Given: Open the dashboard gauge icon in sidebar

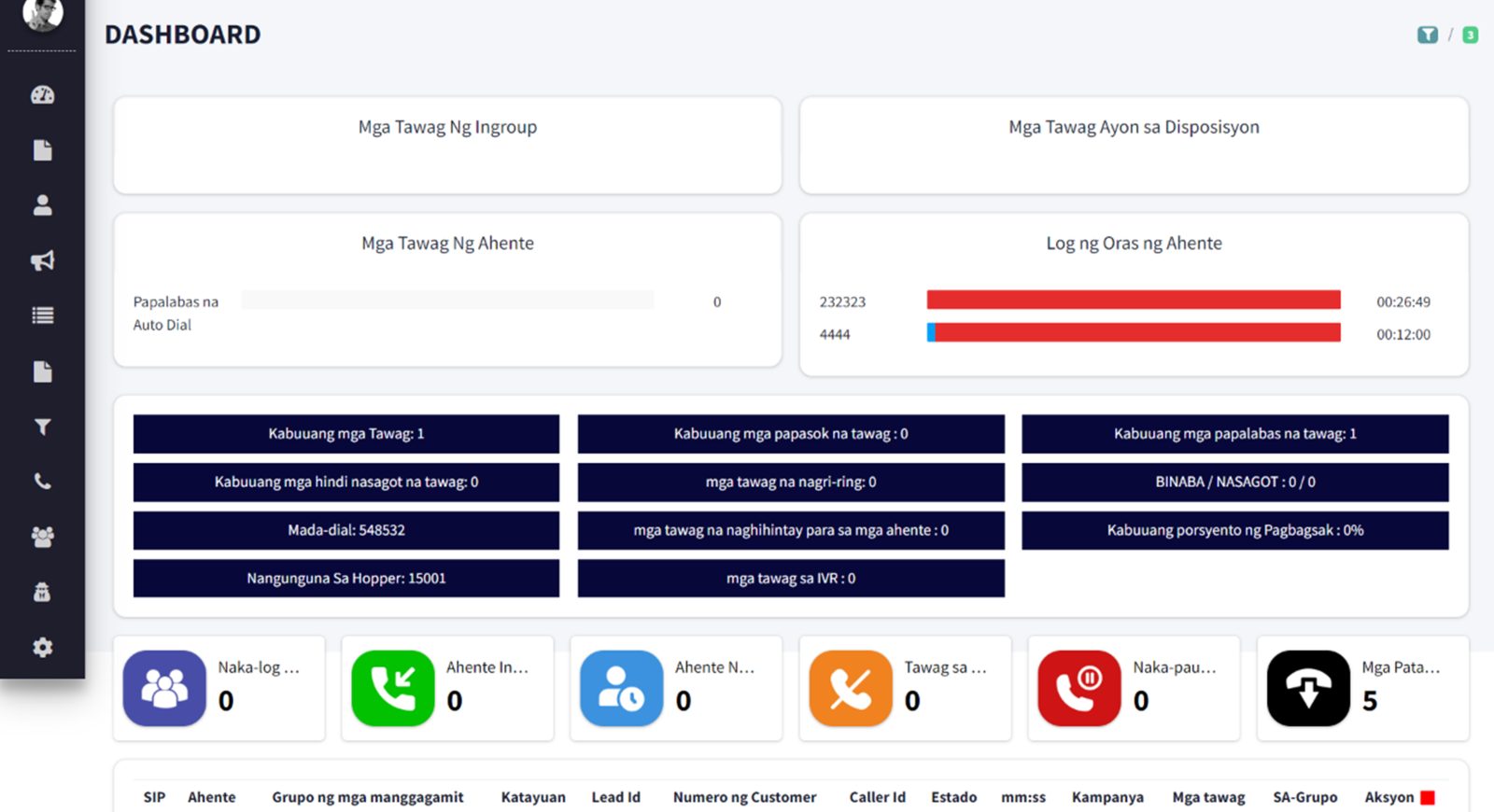Looking at the screenshot, I should 42,95.
